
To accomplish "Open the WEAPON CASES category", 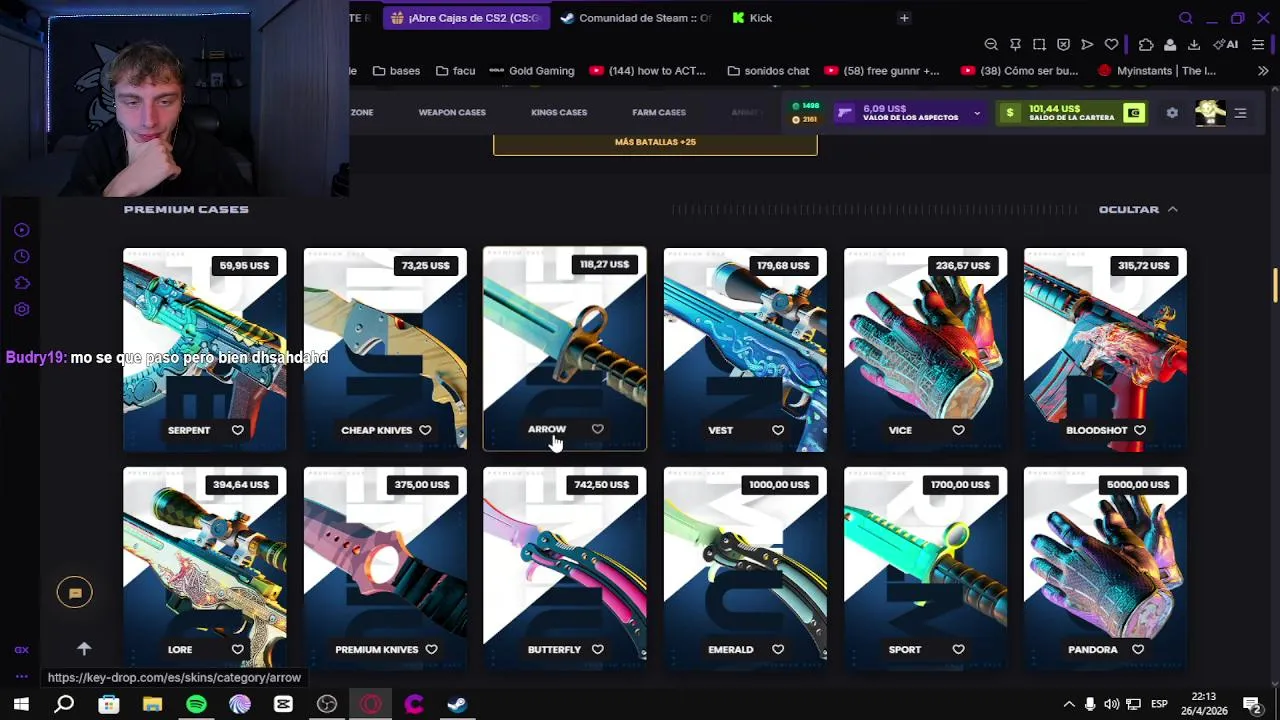I will pyautogui.click(x=452, y=113).
